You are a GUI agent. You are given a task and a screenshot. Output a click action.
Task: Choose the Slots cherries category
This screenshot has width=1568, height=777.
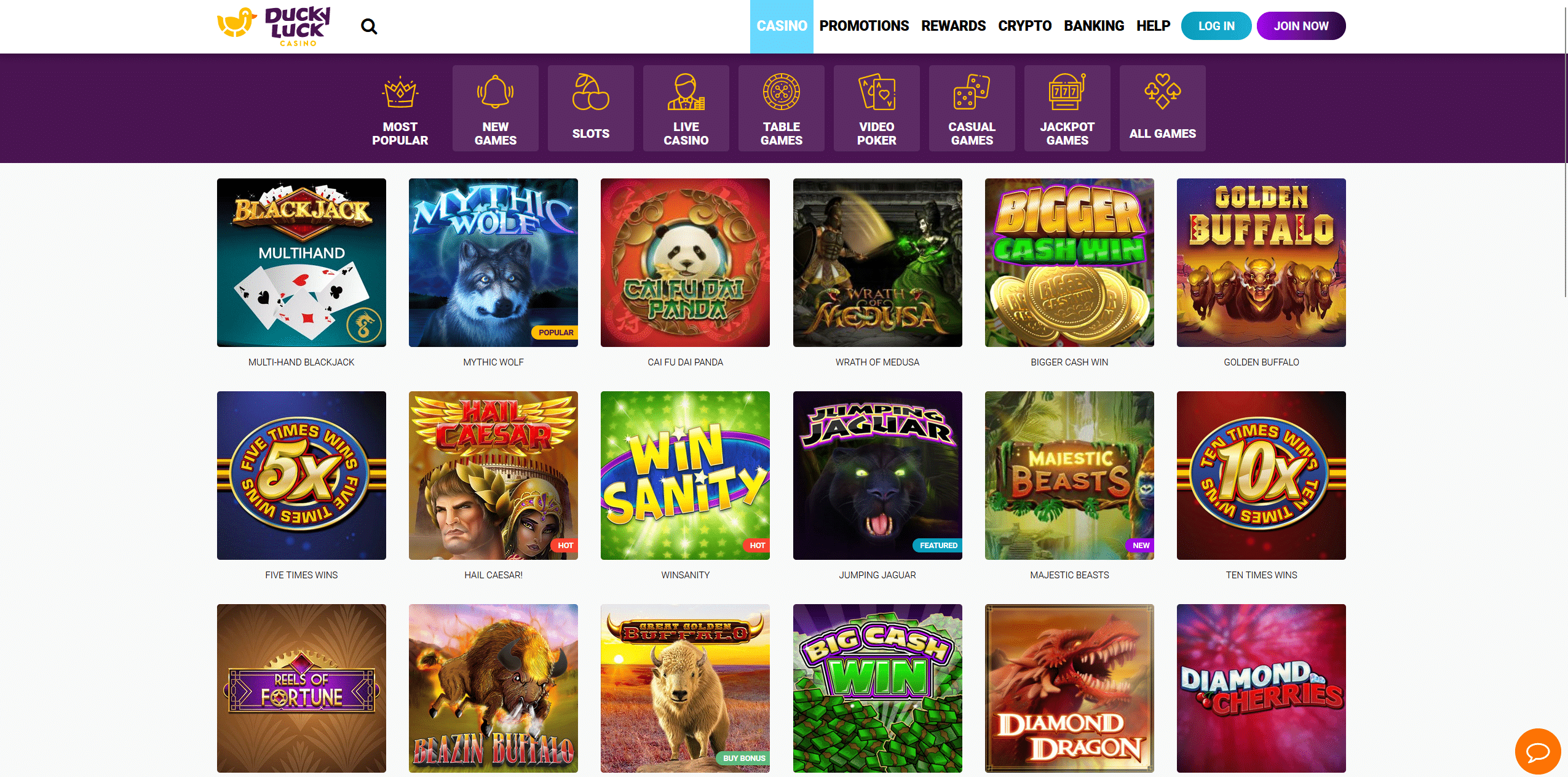(x=591, y=108)
